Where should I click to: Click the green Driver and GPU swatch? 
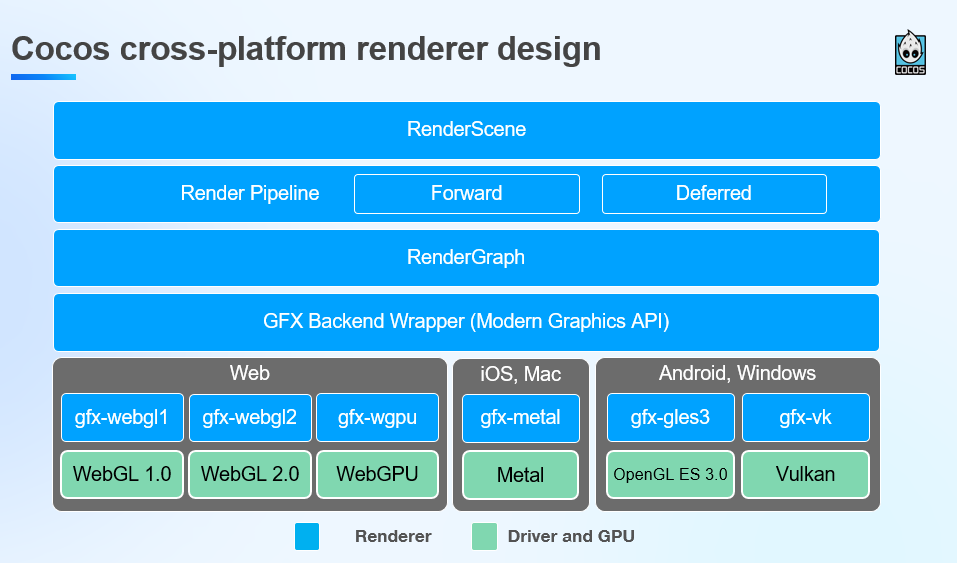pos(485,536)
